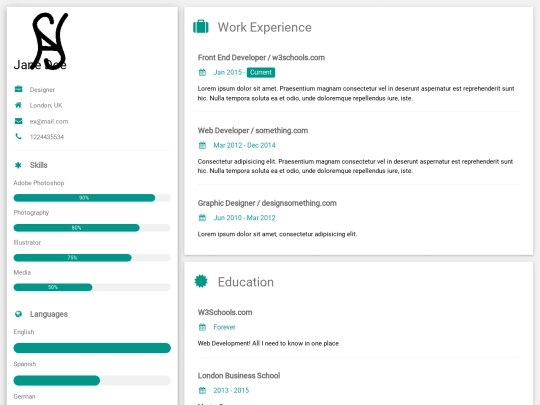Image resolution: width=540 pixels, height=405 pixels.
Task: Click Web Development! All I need to know text
Action: point(268,343)
